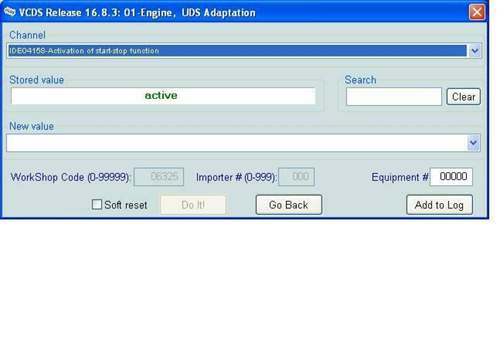
Task: Click the WorkShop Code field
Action: pos(159,177)
